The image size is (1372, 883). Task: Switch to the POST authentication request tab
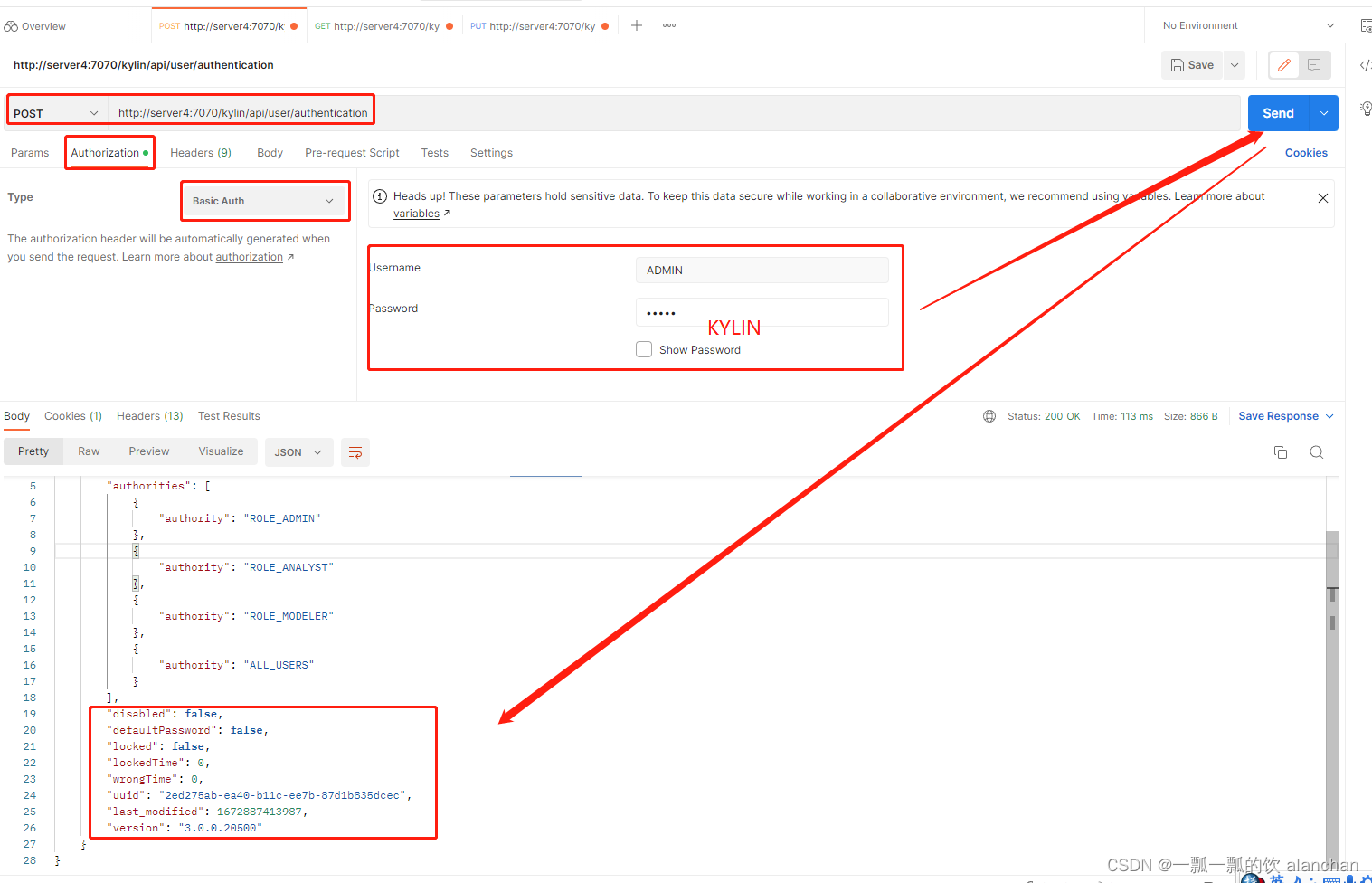(228, 26)
